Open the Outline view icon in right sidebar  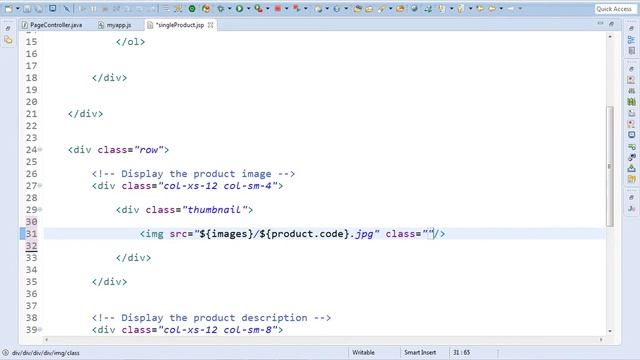631,40
